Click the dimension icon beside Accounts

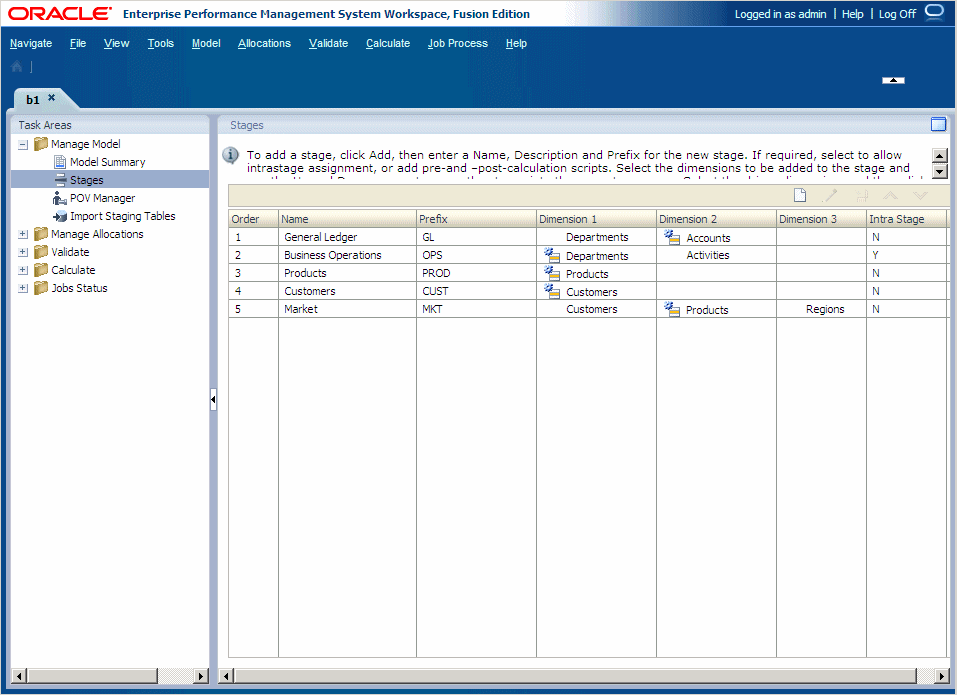(x=669, y=237)
